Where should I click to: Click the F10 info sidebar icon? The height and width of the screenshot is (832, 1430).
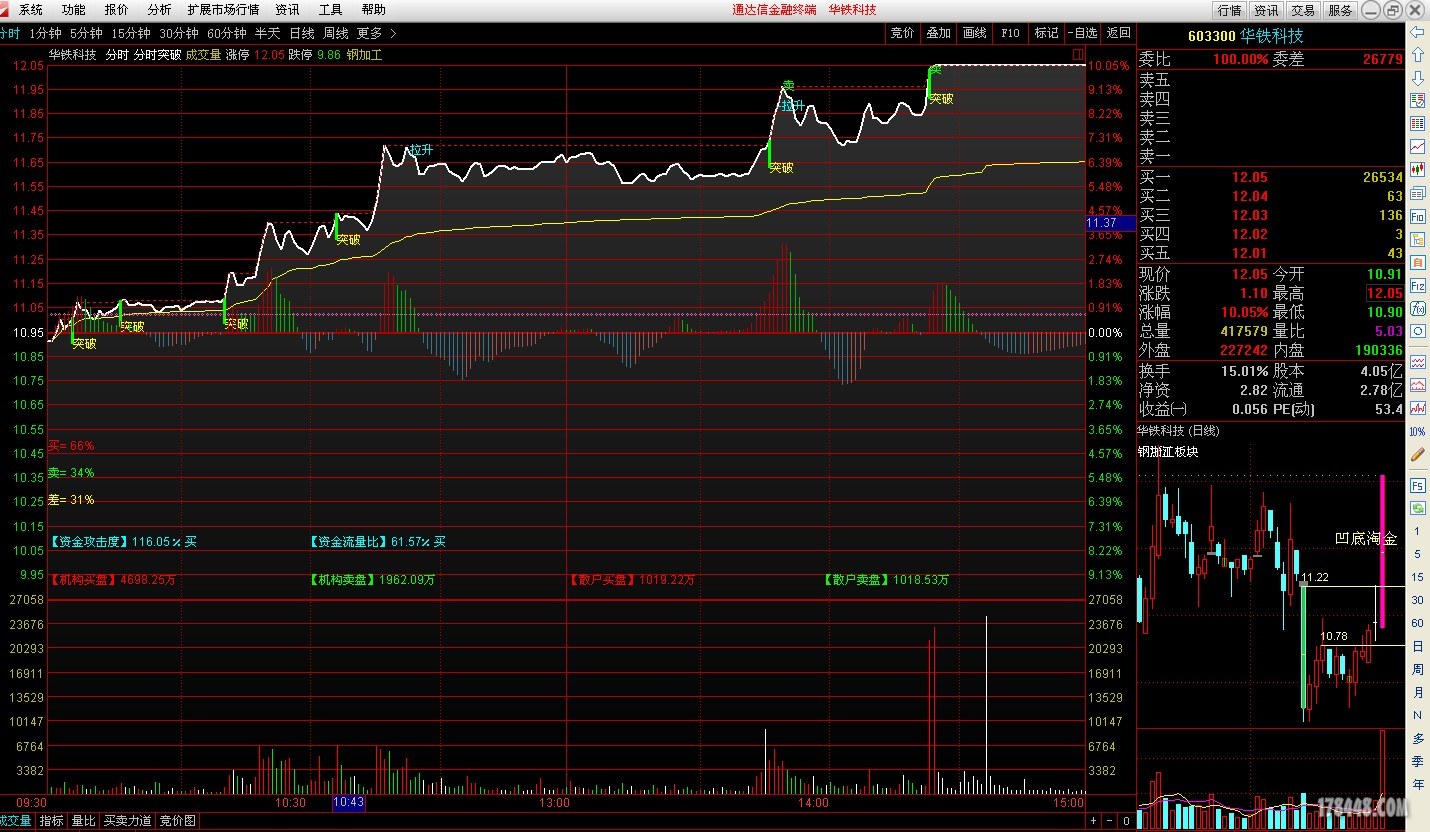point(1417,216)
